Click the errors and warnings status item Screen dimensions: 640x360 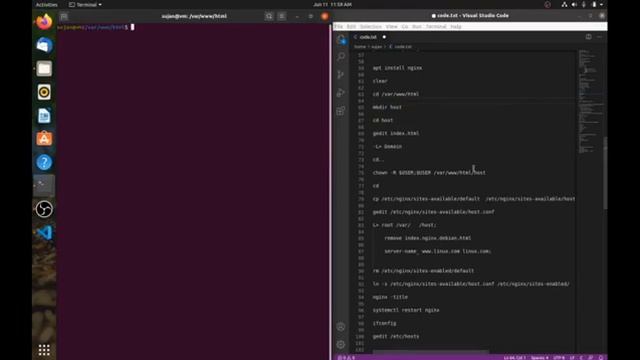coord(346,358)
